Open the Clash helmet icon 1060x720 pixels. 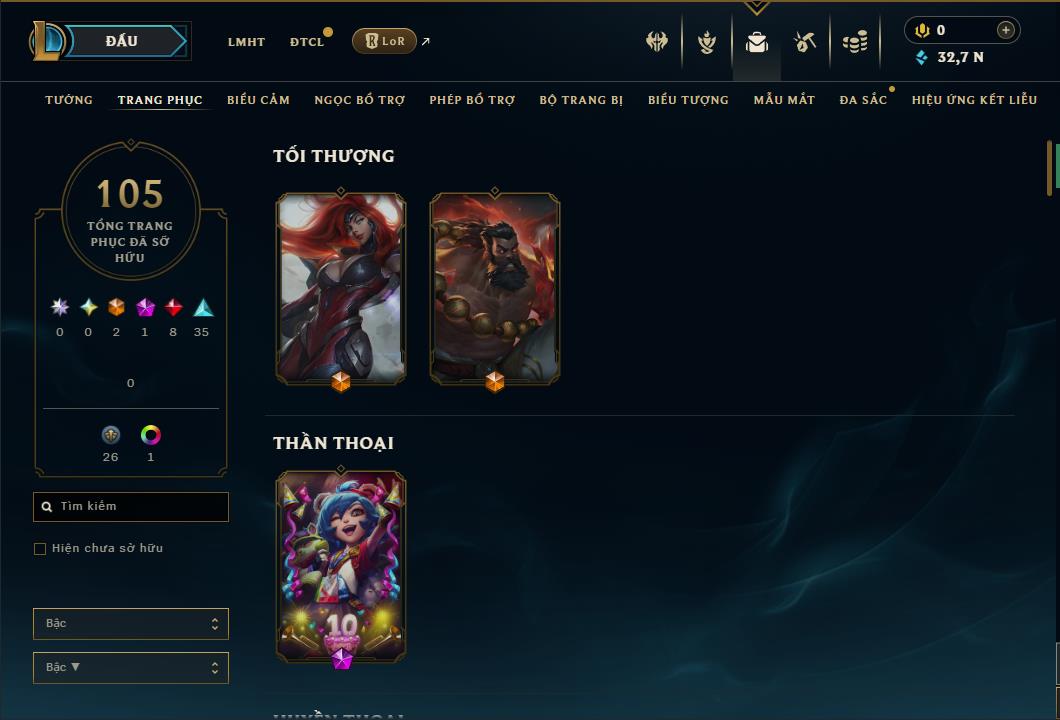pyautogui.click(x=656, y=41)
